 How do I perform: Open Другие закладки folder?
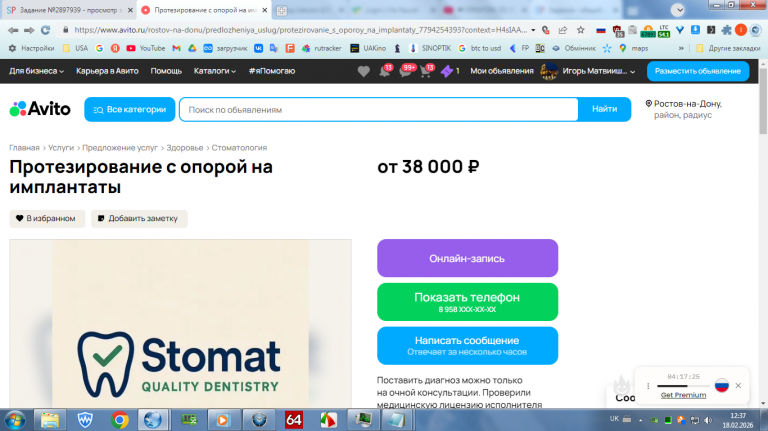pos(728,48)
